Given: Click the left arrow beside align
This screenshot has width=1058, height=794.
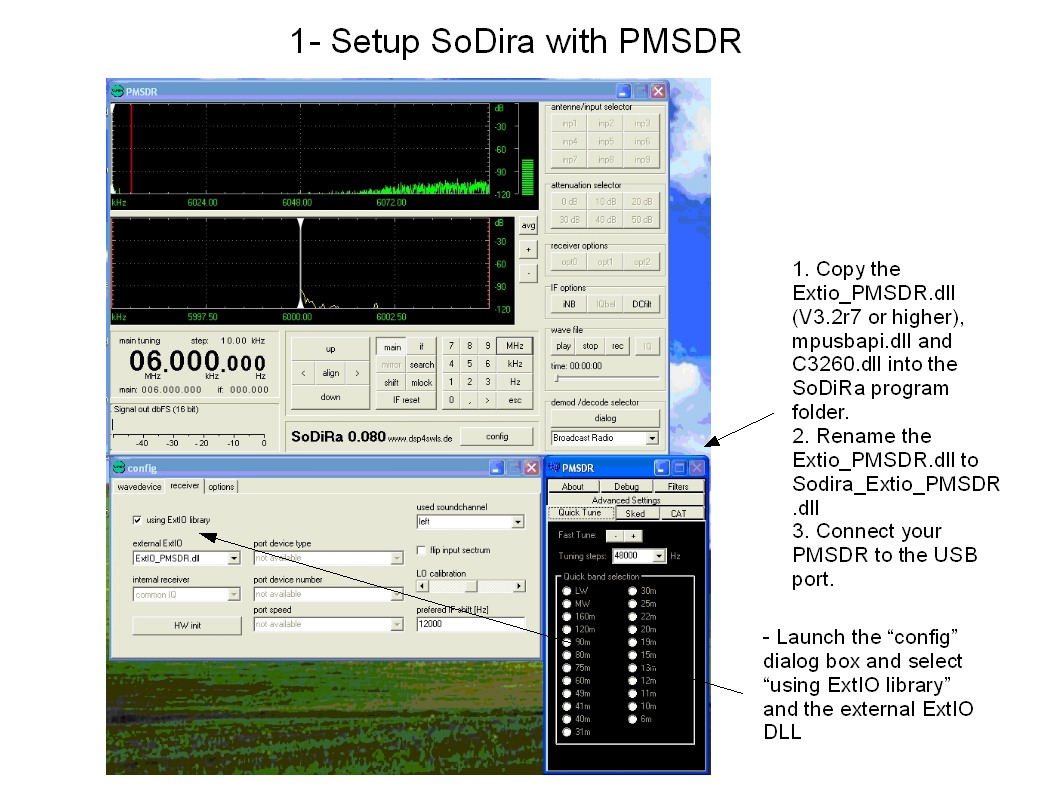Looking at the screenshot, I should pyautogui.click(x=304, y=373).
